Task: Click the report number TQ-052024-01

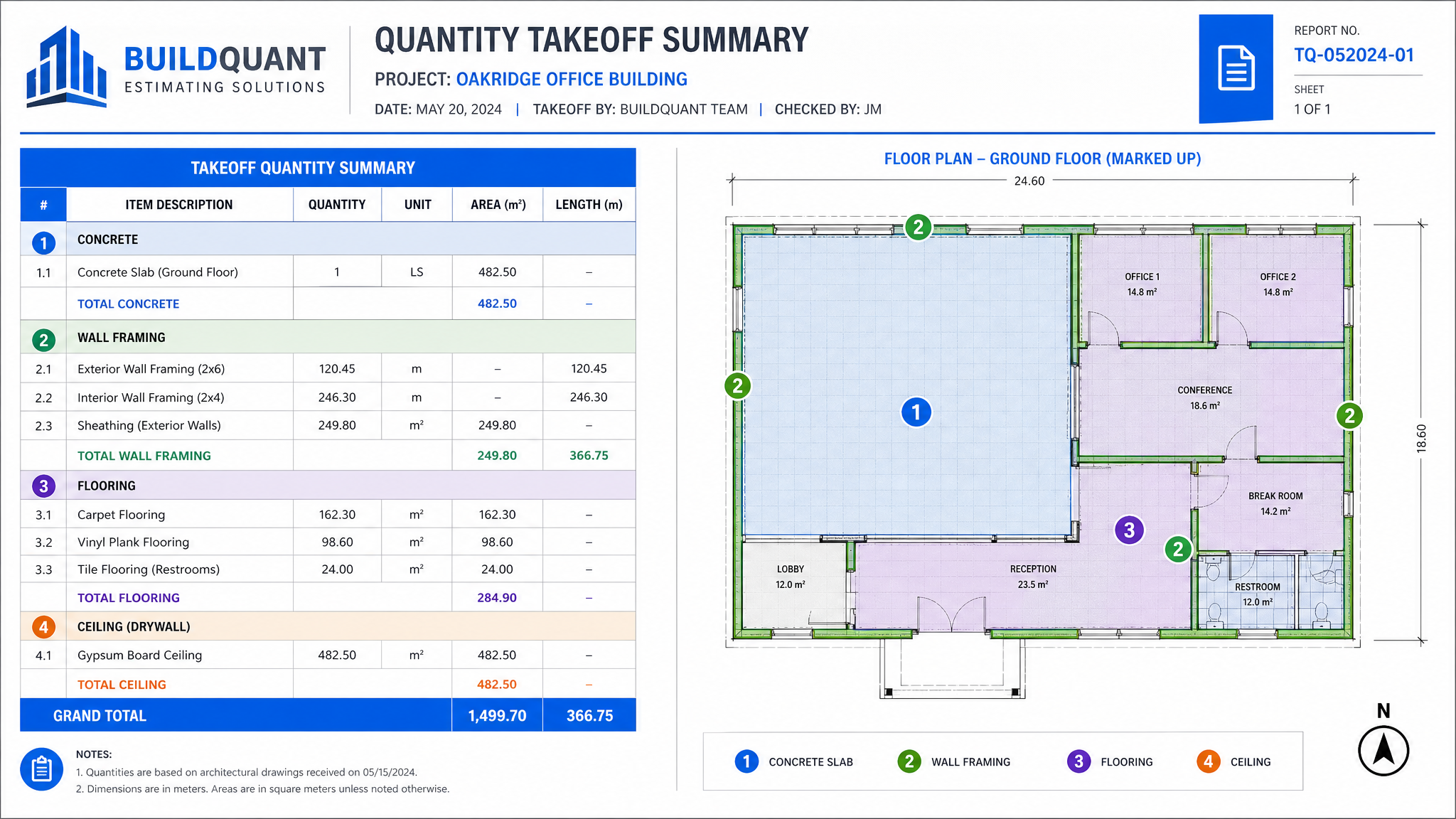Action: click(1354, 55)
